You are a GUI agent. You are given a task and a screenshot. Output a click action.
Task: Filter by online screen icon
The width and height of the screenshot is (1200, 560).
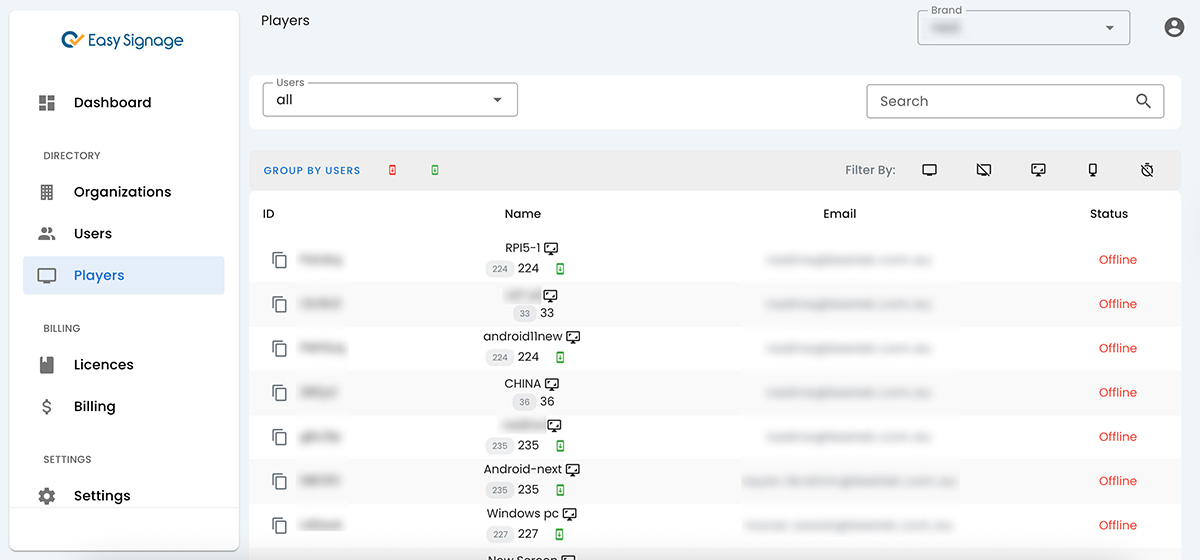930,170
